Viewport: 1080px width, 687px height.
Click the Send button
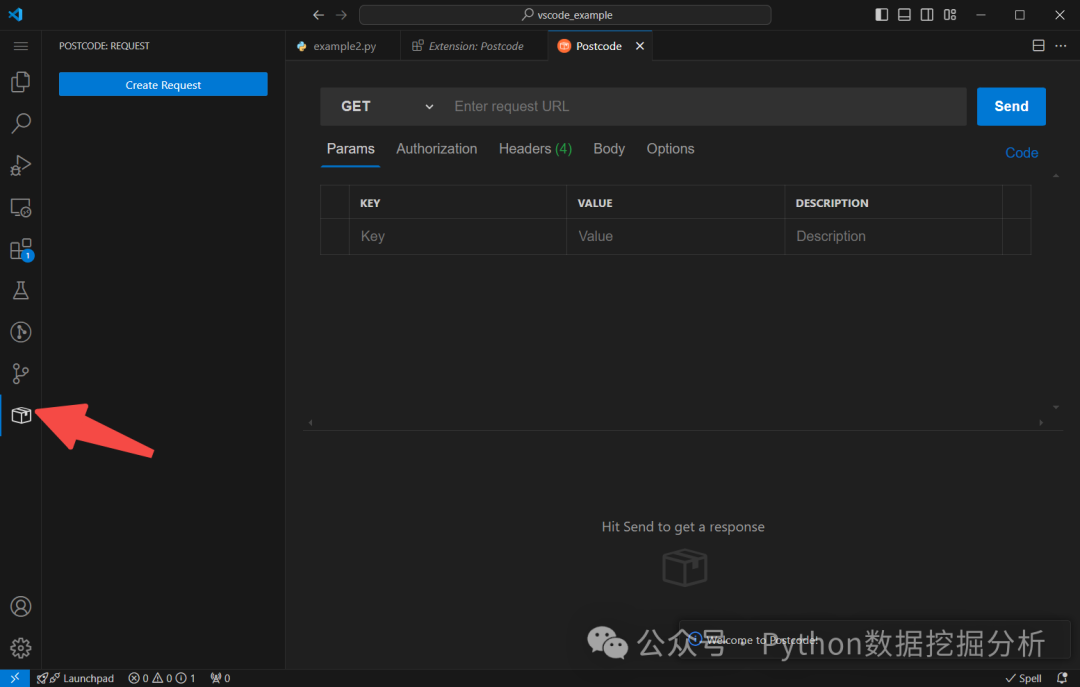1011,106
